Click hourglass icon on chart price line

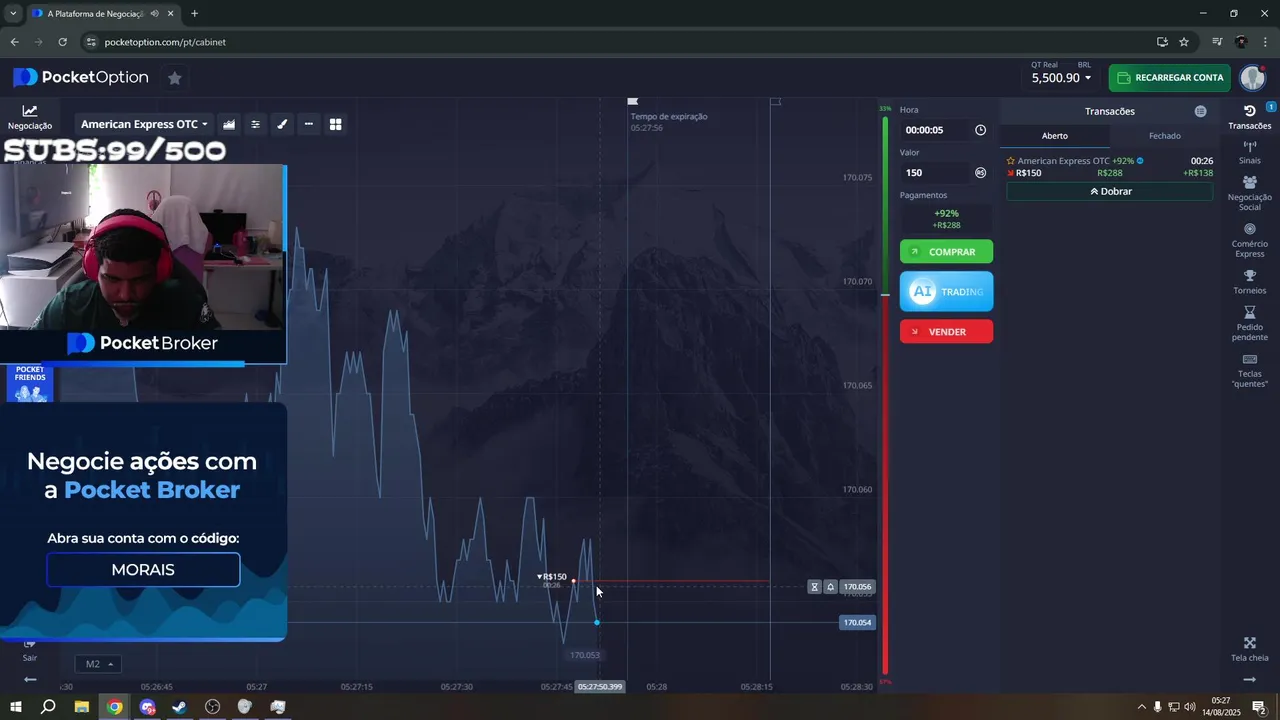click(814, 587)
